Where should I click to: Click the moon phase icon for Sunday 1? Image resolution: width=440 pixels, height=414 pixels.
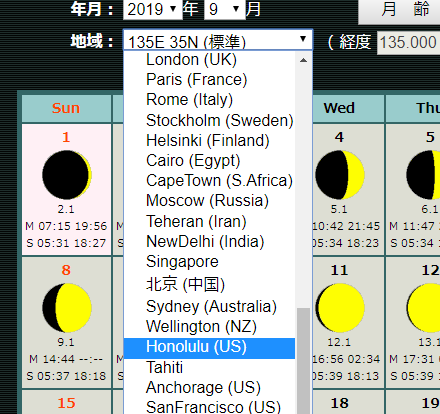pyautogui.click(x=67, y=175)
